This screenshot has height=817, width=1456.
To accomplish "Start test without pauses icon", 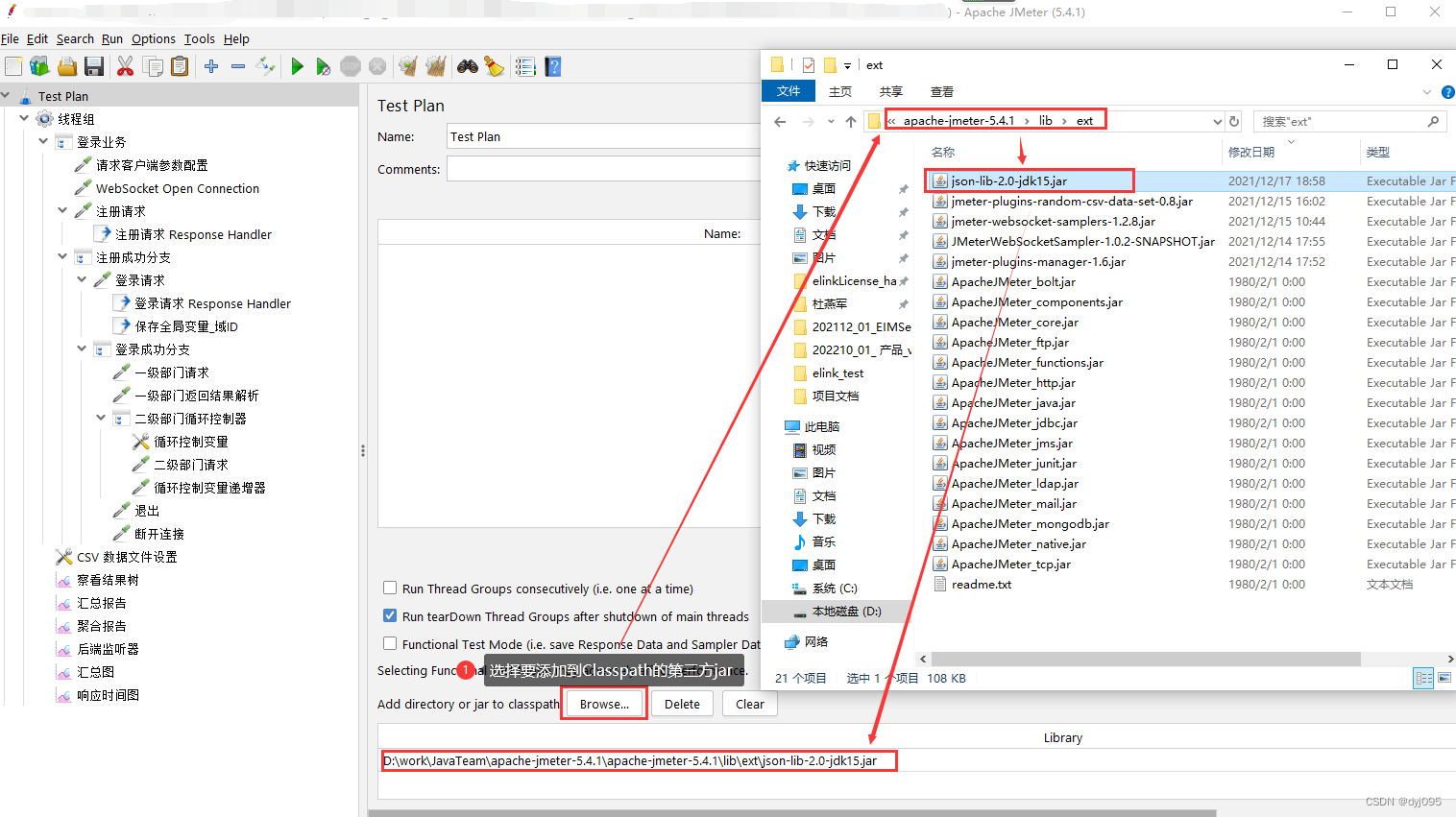I will pos(324,66).
